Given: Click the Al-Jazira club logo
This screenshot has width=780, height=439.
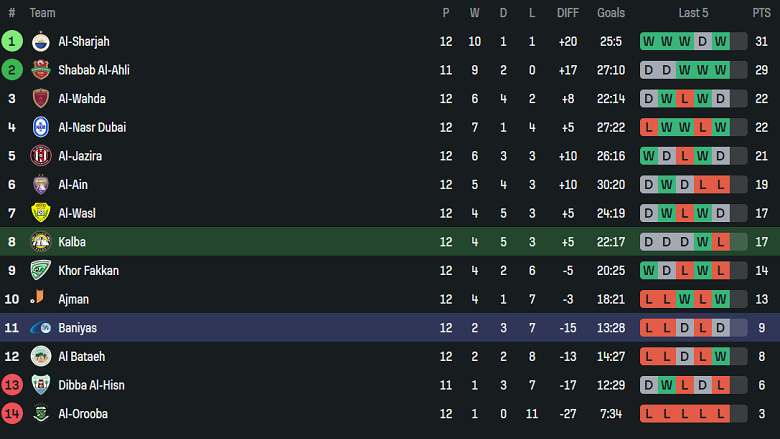Looking at the screenshot, I should coord(40,156).
